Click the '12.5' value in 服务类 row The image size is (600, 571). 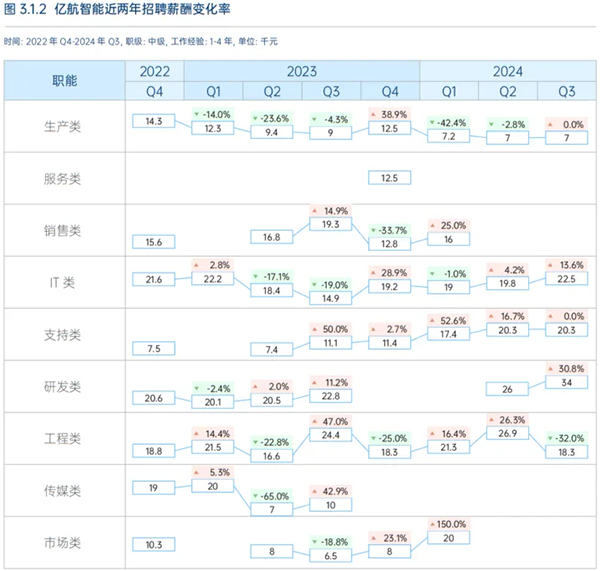point(390,178)
